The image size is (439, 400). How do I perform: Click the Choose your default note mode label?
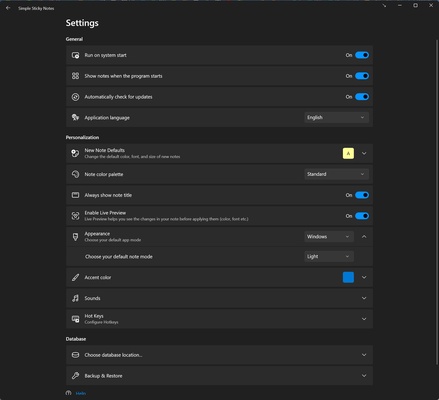click(x=119, y=257)
